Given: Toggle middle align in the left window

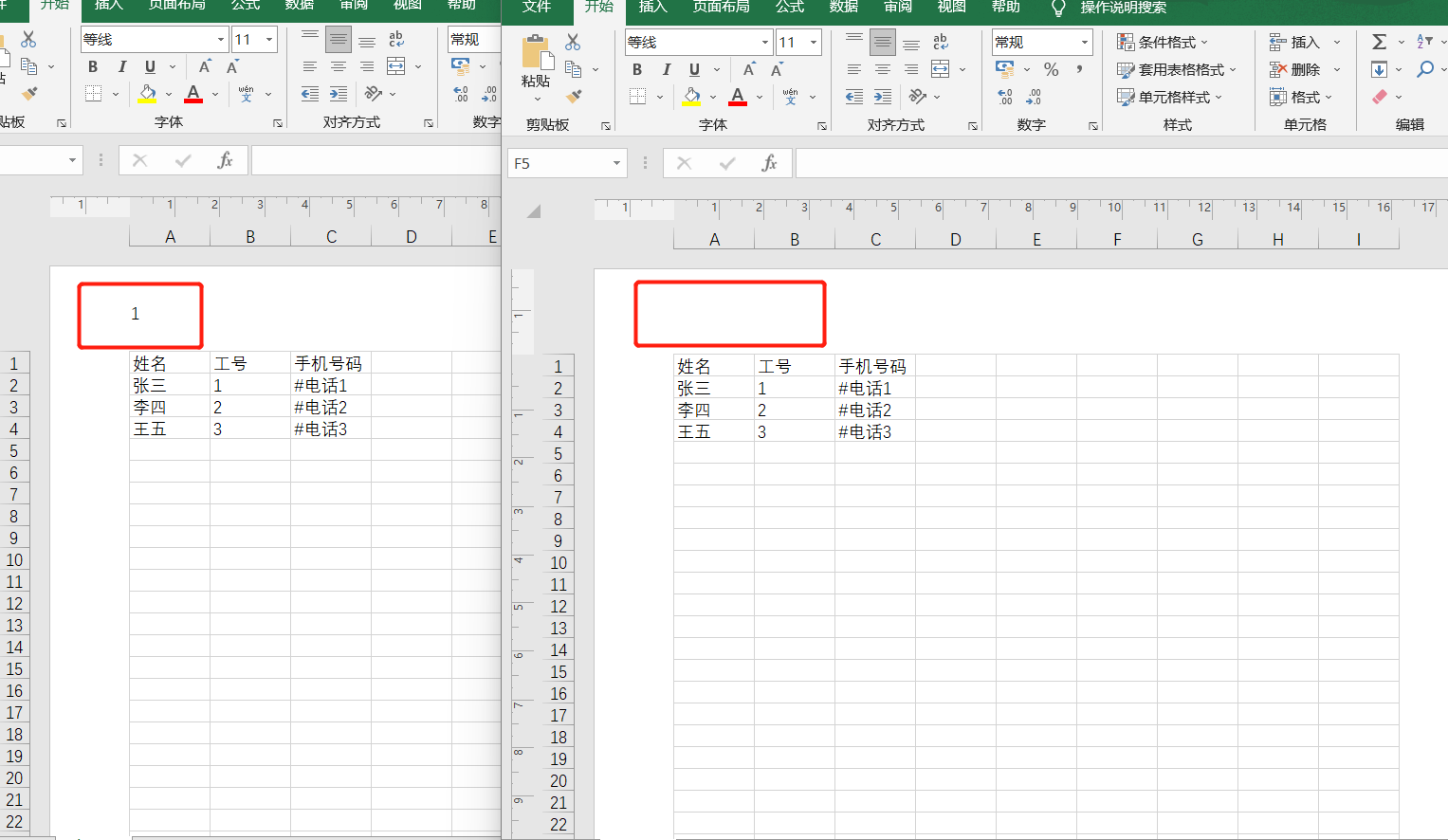Looking at the screenshot, I should pos(339,39).
